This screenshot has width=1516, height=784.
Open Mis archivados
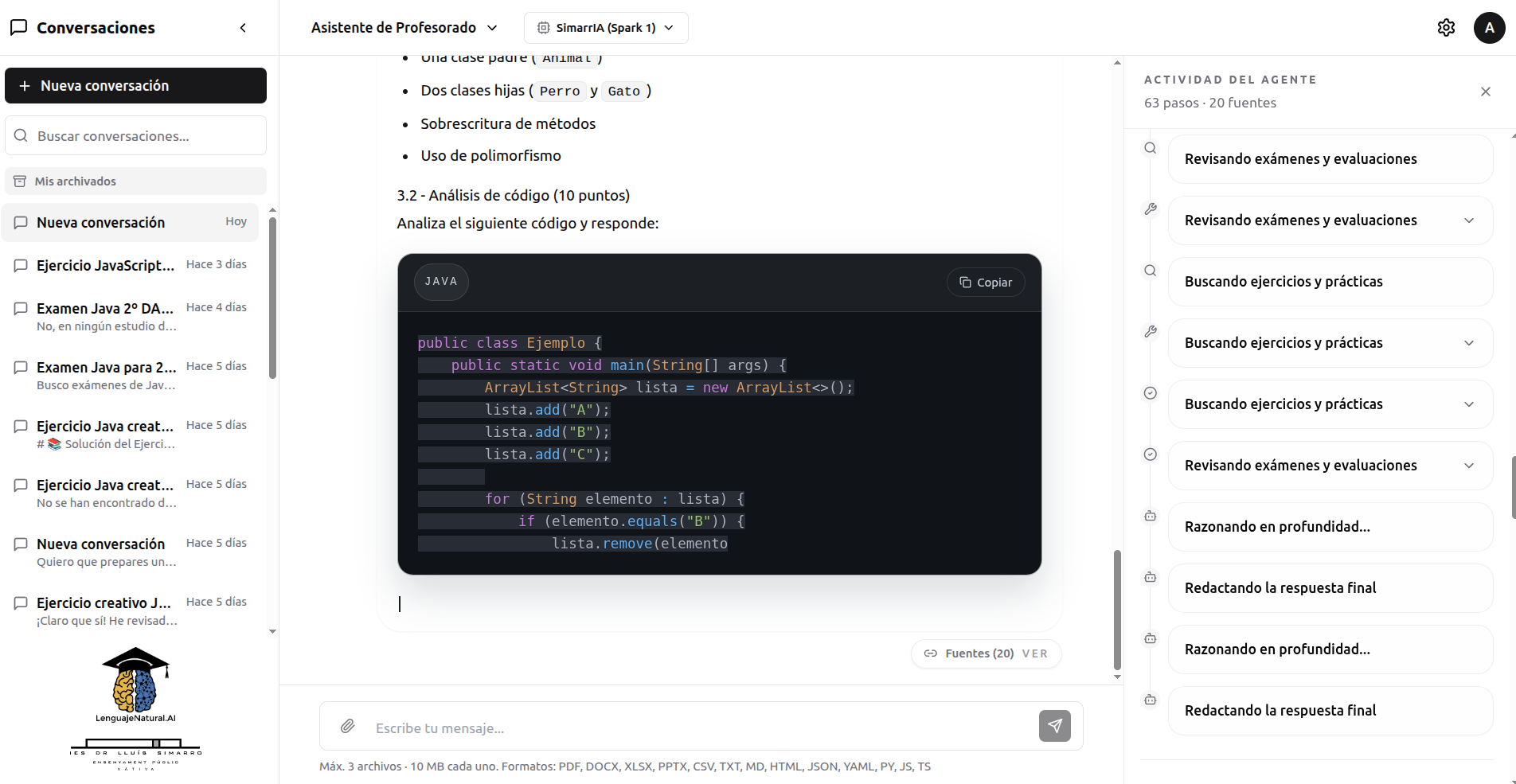(135, 181)
